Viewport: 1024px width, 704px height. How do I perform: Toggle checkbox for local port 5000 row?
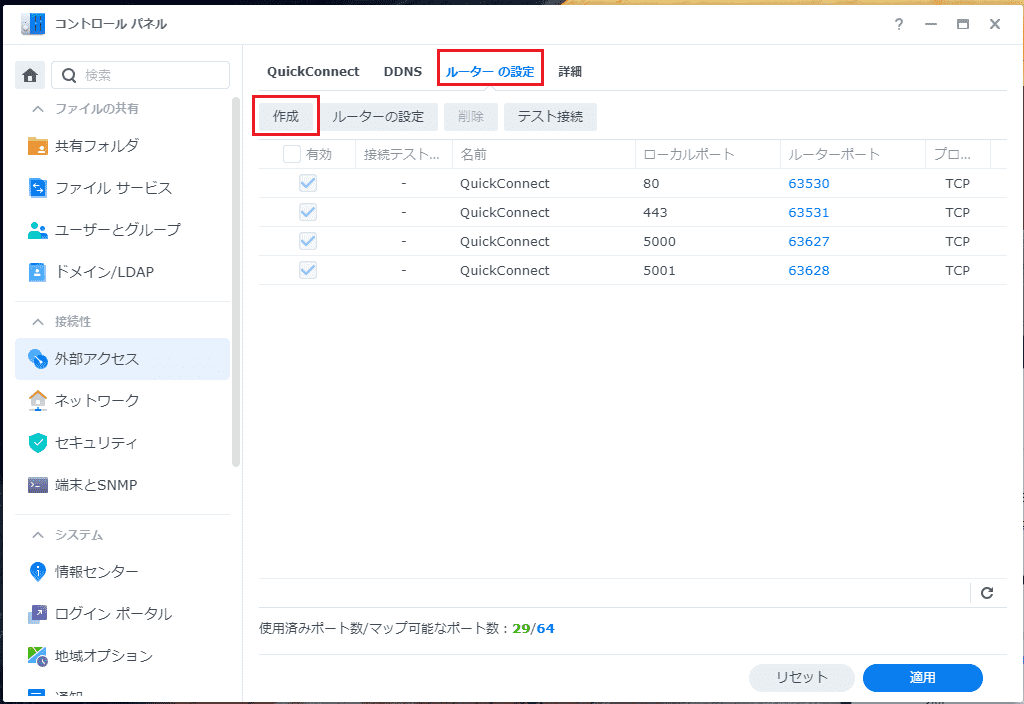tap(308, 241)
